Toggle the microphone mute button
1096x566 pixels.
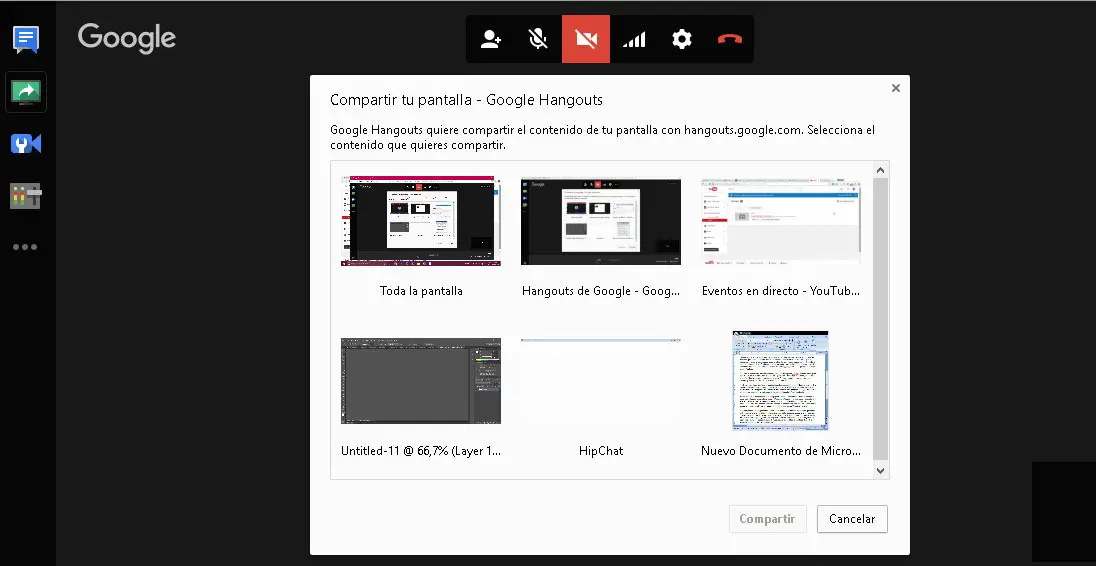click(538, 40)
